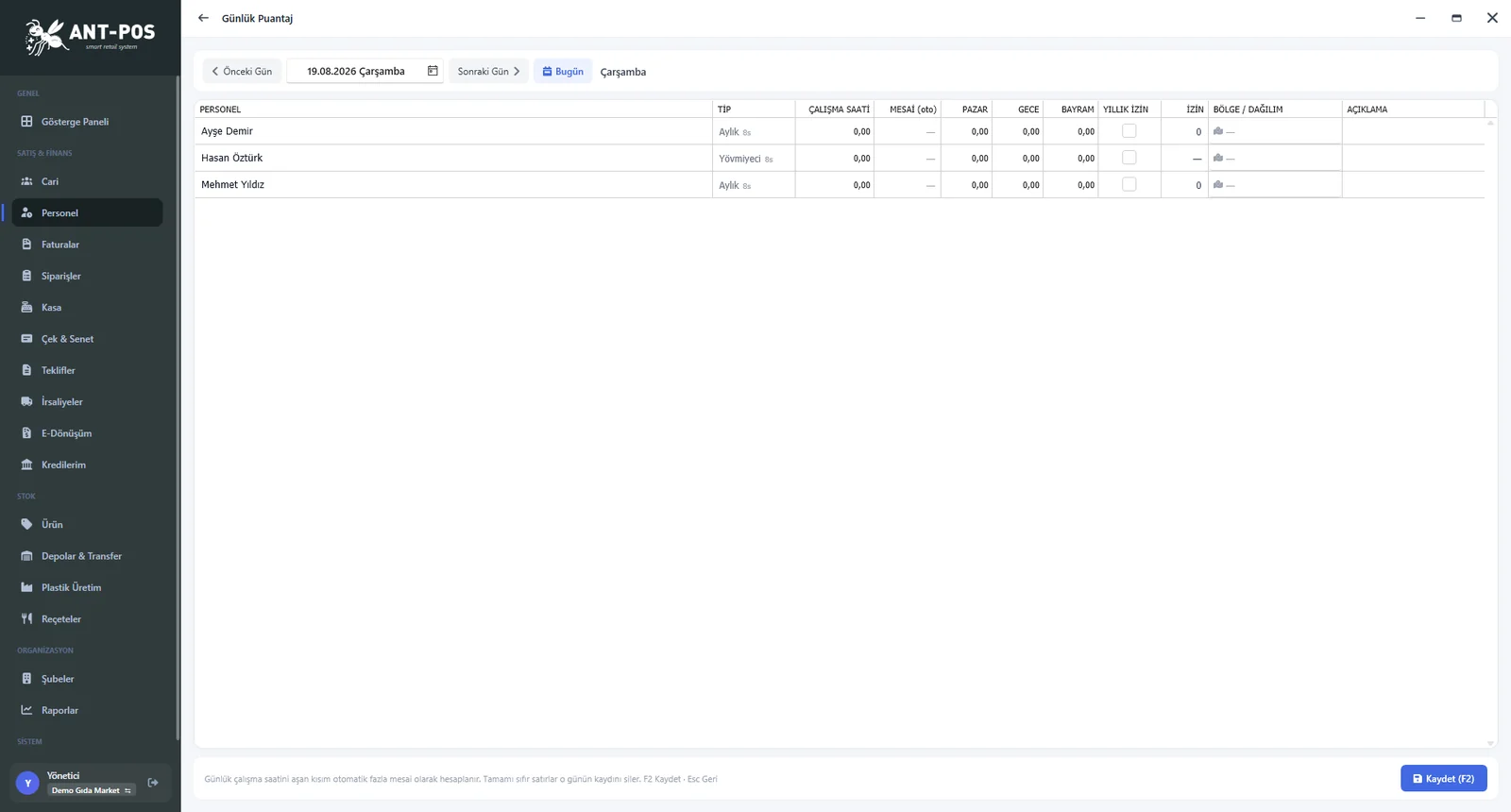
Task: Go back using the arrow beside Günlük Puantaj
Action: [x=203, y=18]
